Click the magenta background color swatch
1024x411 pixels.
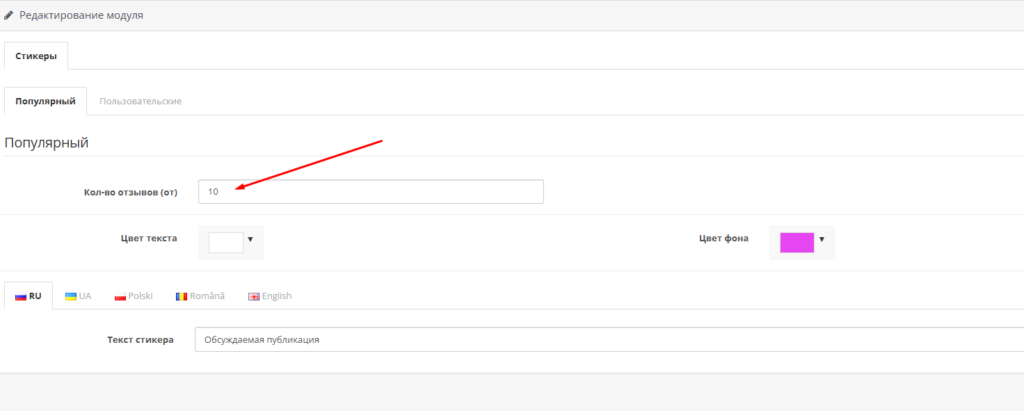point(796,242)
